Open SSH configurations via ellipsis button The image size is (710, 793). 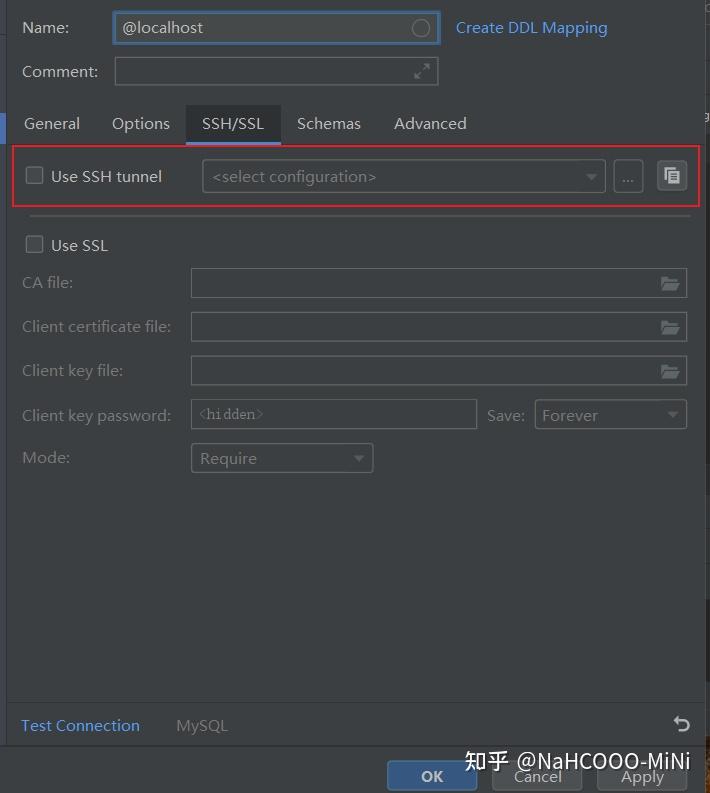[628, 177]
